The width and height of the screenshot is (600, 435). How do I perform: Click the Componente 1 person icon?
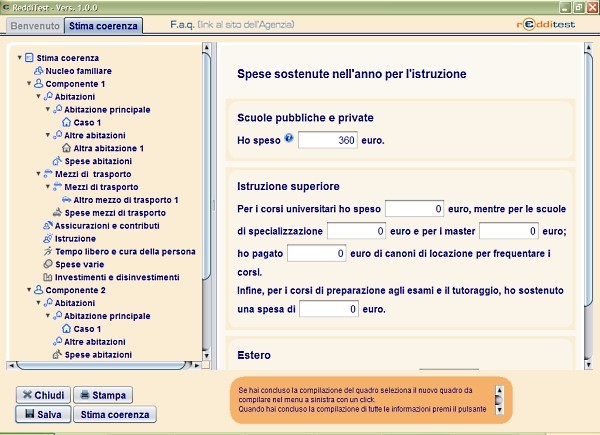(x=38, y=83)
